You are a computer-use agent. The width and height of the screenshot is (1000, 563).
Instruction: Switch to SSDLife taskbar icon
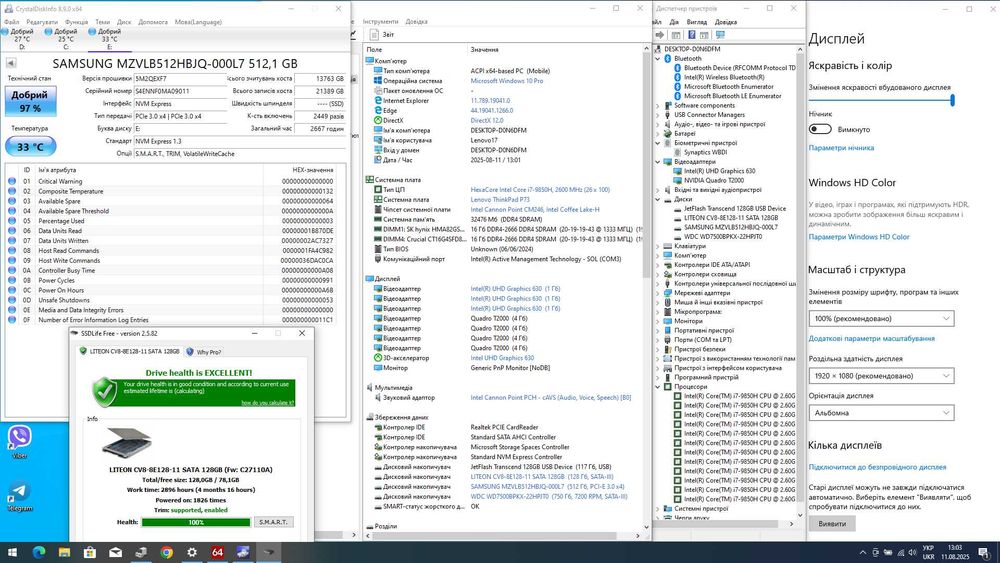tap(268, 552)
